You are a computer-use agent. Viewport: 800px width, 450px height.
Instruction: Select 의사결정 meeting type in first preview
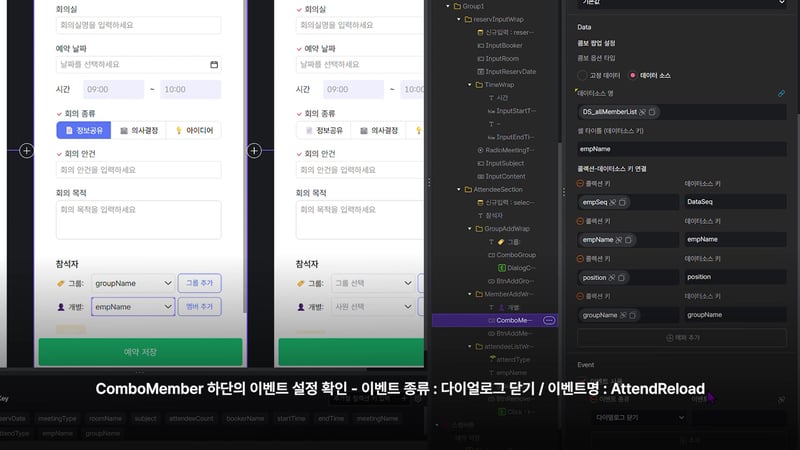pos(139,131)
